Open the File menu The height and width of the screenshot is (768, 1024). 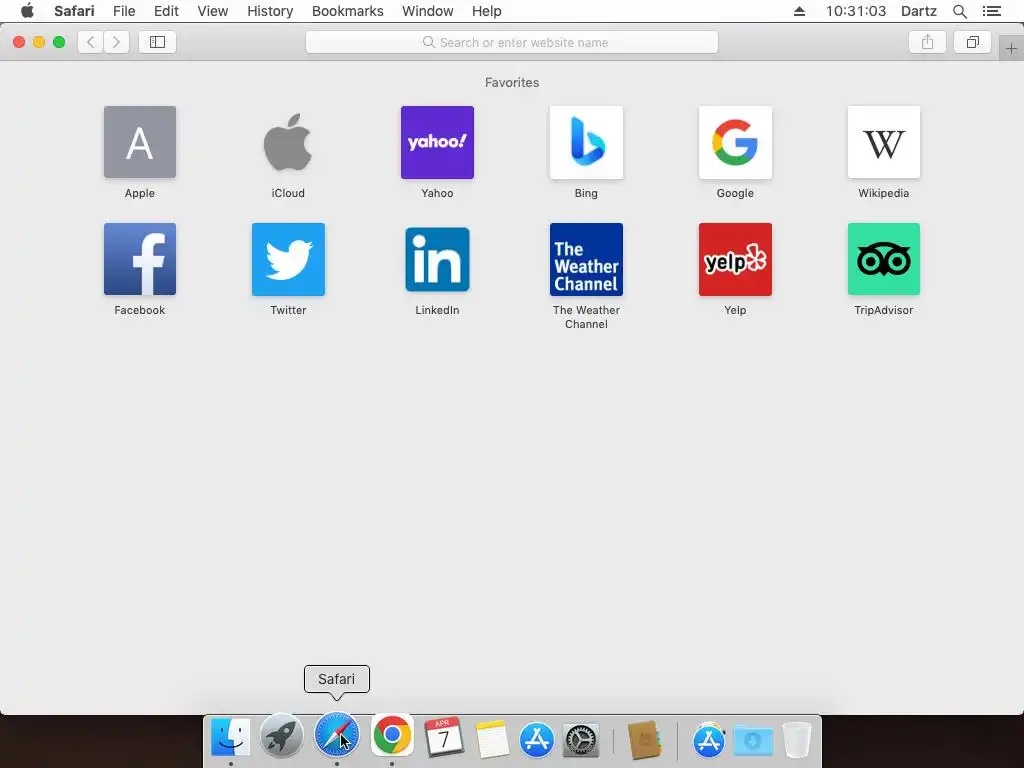[x=124, y=11]
